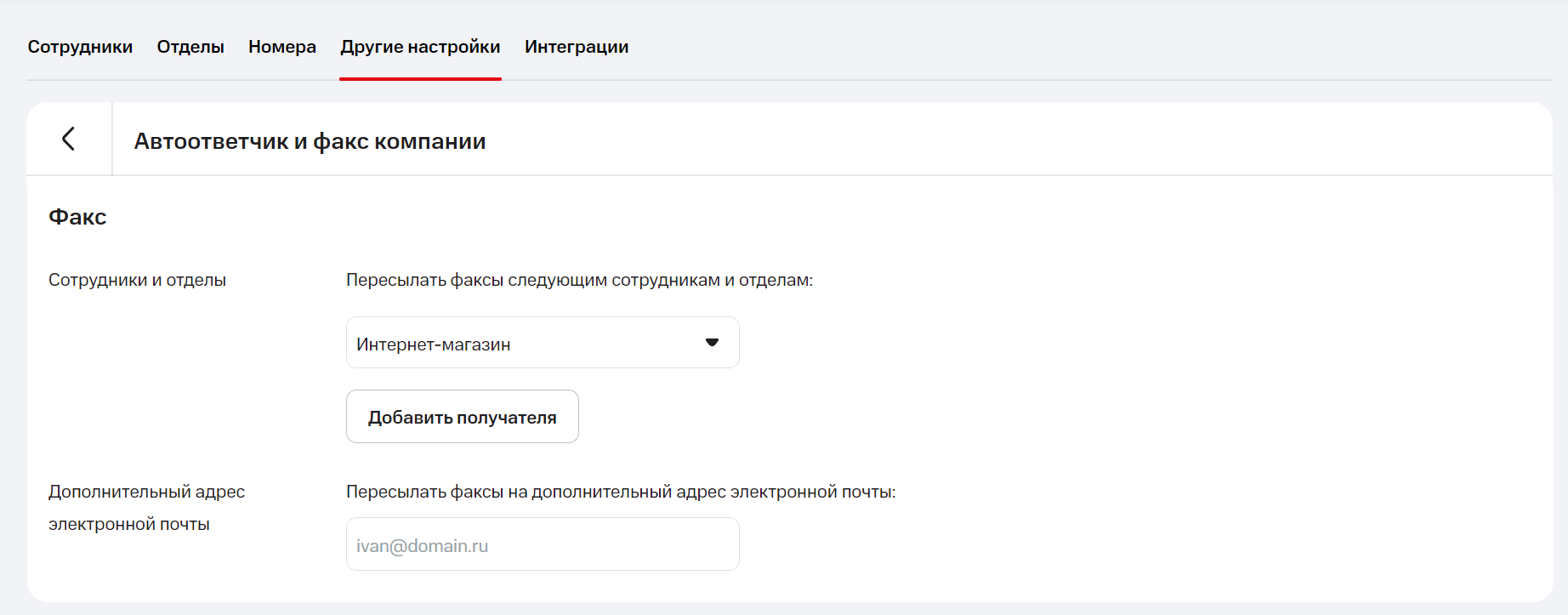Click the Сотрудники и отделы label
This screenshot has width=1568, height=615.
(137, 280)
